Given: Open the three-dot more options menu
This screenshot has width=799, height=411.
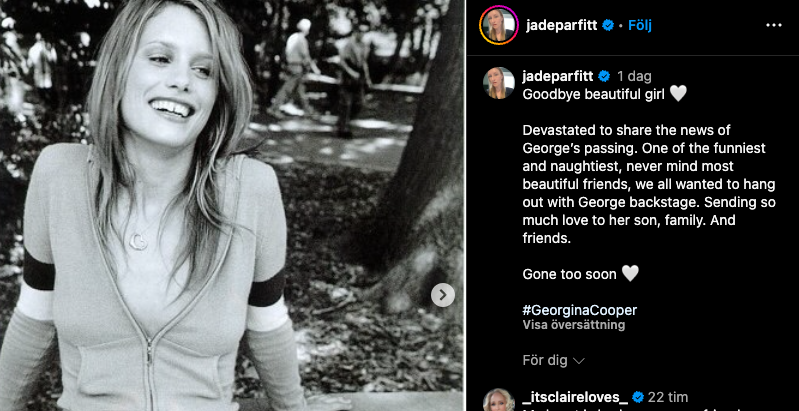Looking at the screenshot, I should [774, 25].
